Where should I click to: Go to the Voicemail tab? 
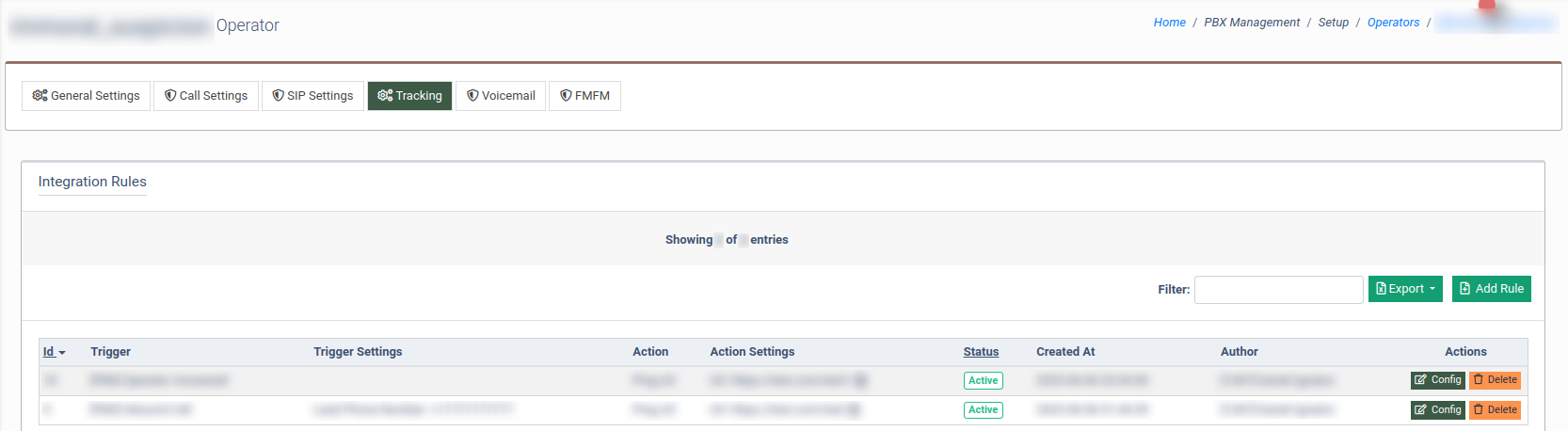point(501,96)
